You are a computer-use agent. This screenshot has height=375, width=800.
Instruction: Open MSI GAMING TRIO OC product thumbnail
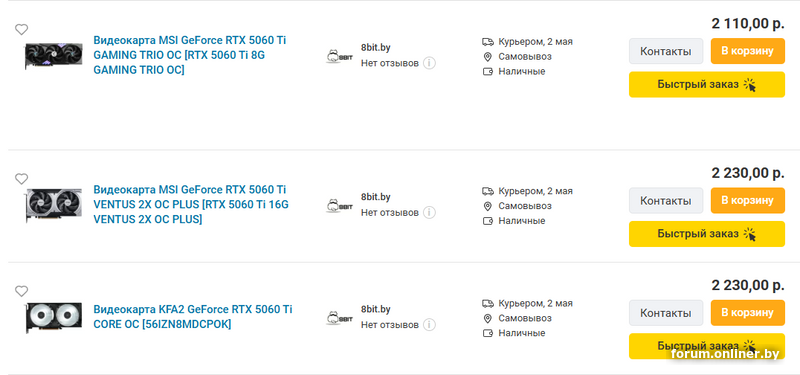54,55
